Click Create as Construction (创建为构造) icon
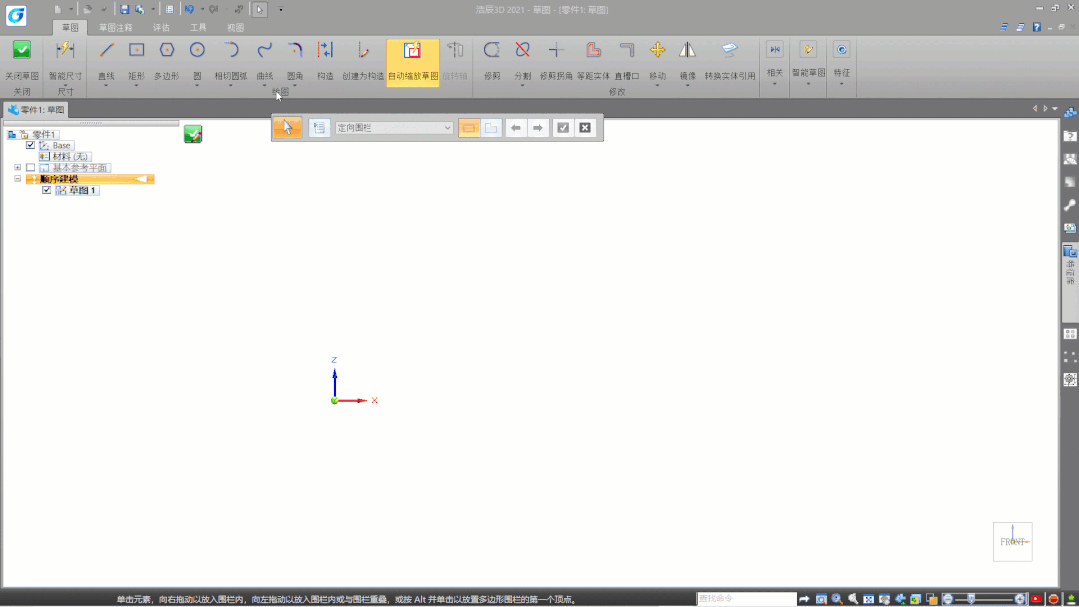 [363, 50]
